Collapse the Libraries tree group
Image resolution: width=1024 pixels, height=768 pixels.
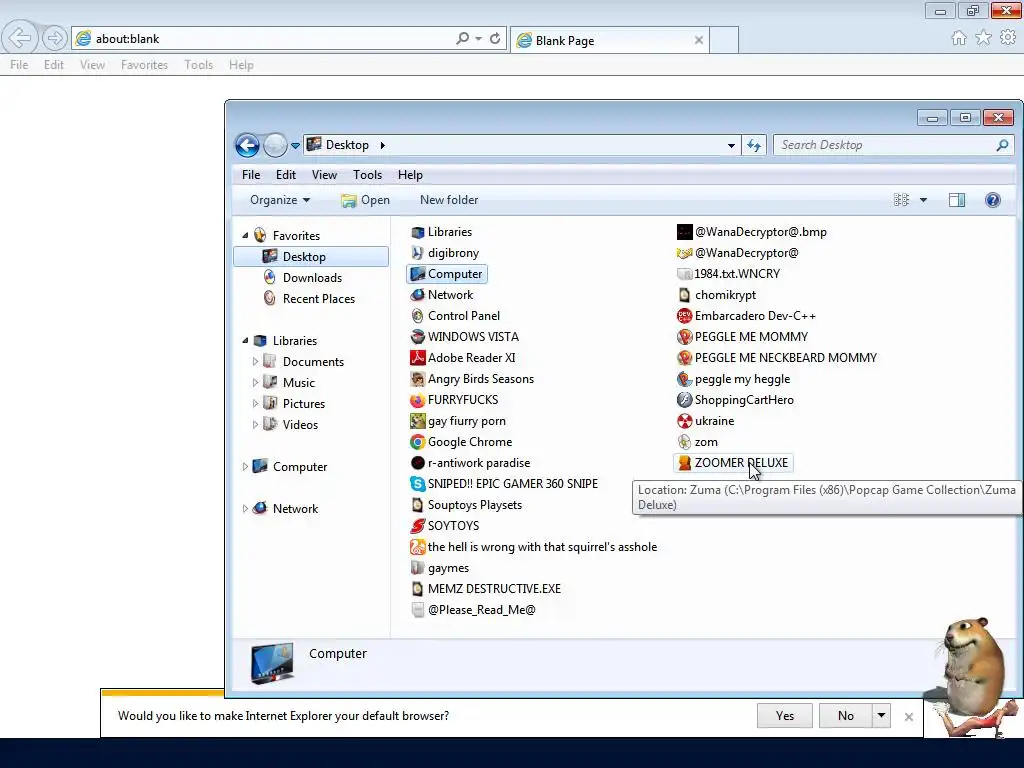[246, 340]
